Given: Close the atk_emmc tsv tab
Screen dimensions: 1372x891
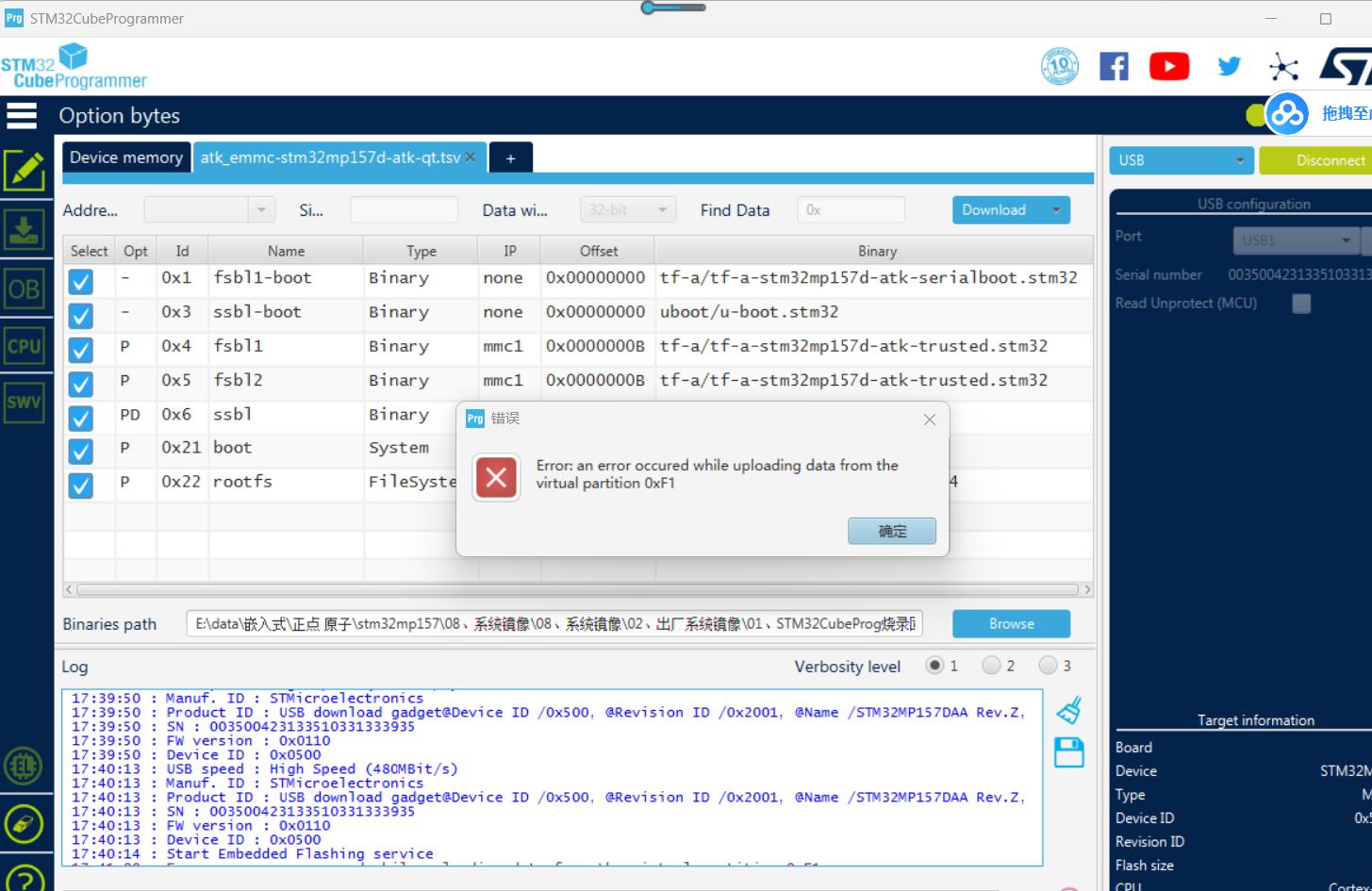Looking at the screenshot, I should pos(471,157).
